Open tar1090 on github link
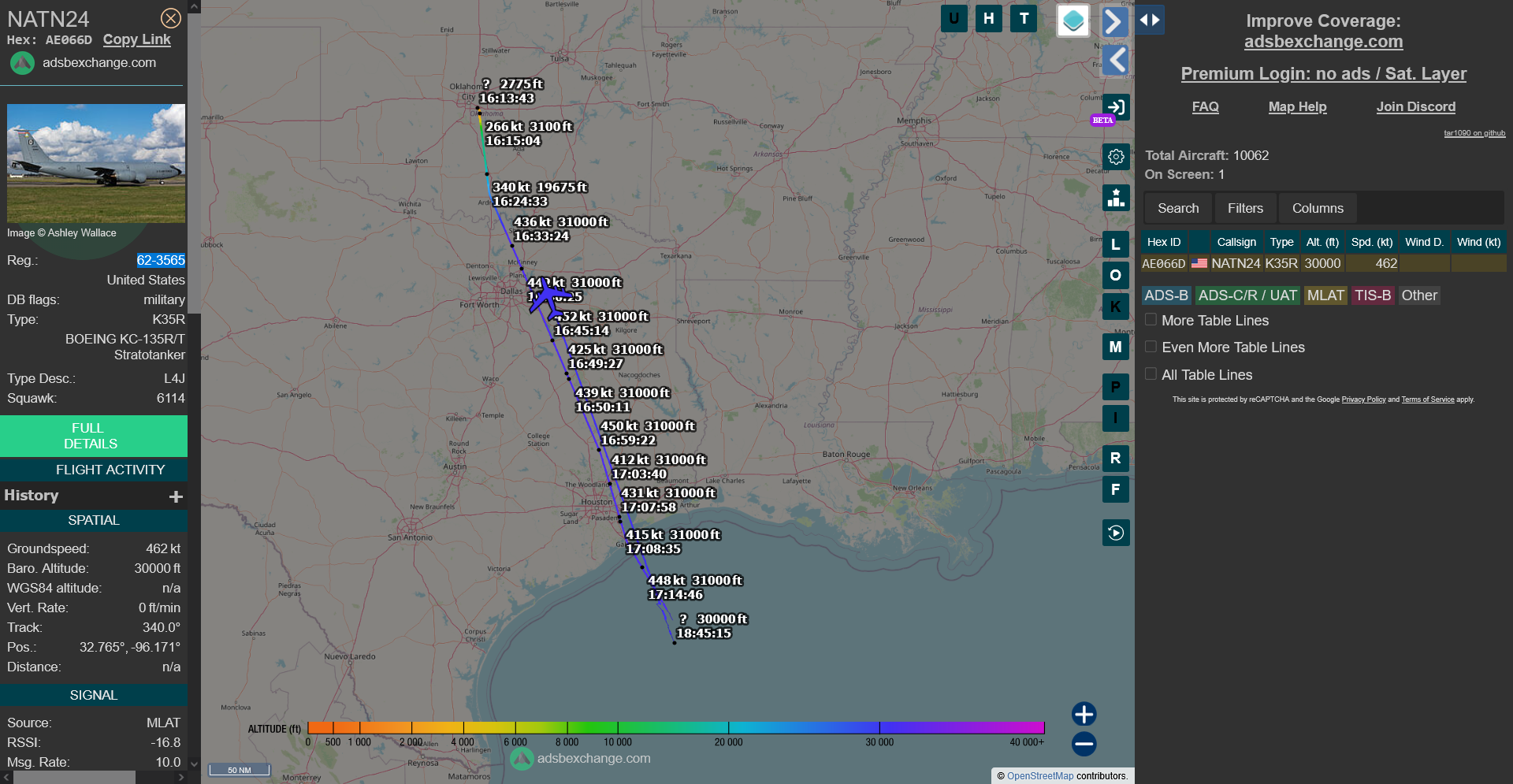 click(x=1474, y=133)
